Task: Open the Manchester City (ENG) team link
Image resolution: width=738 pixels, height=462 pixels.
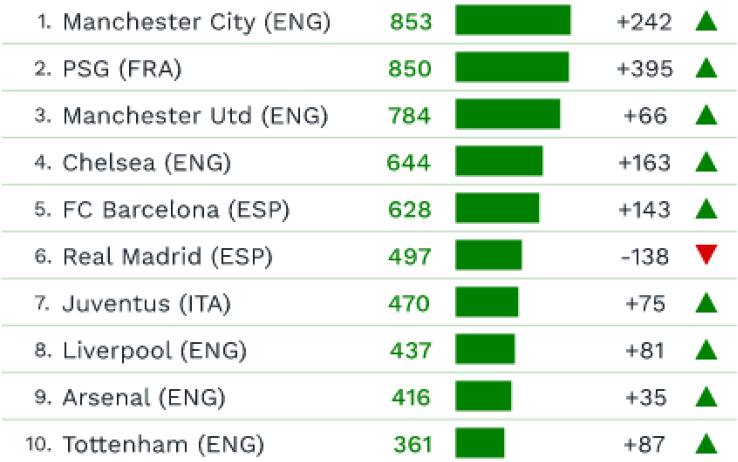Action: click(196, 21)
